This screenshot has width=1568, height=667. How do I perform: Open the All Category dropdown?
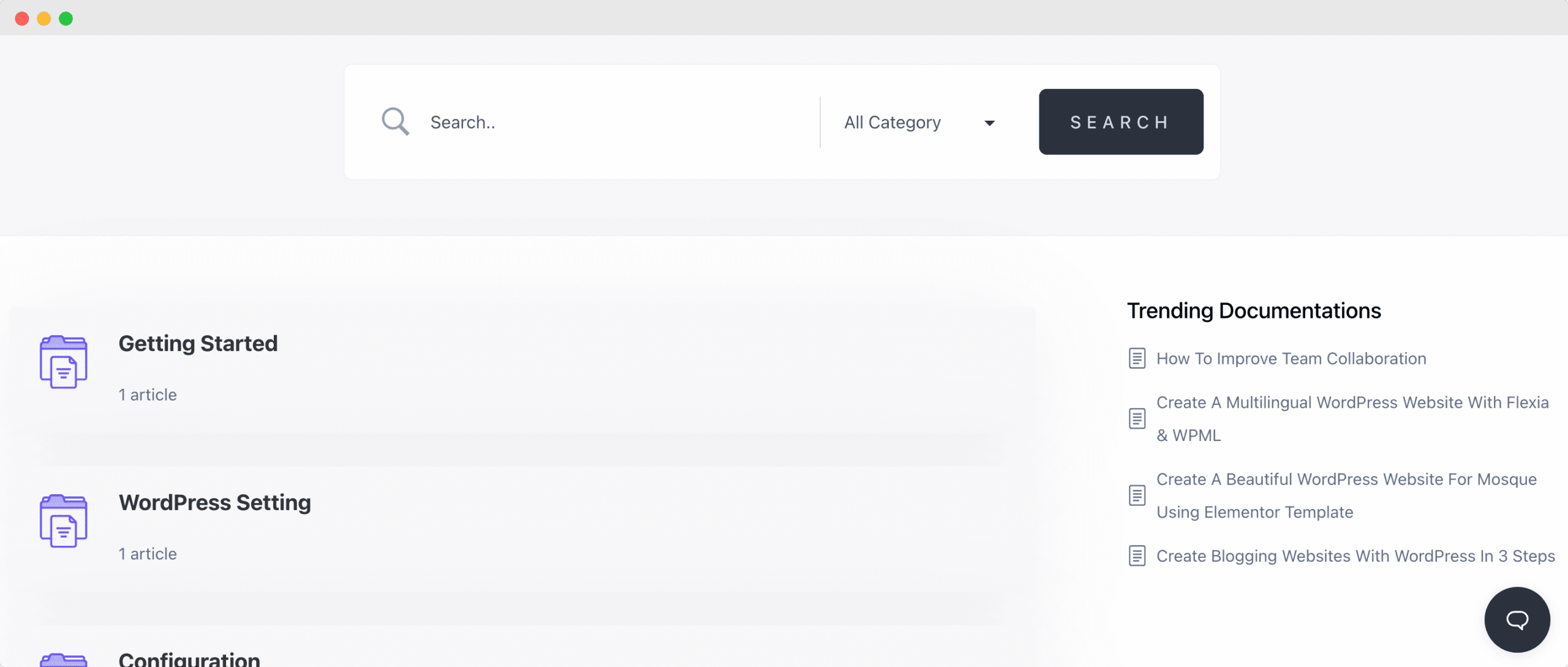tap(892, 122)
